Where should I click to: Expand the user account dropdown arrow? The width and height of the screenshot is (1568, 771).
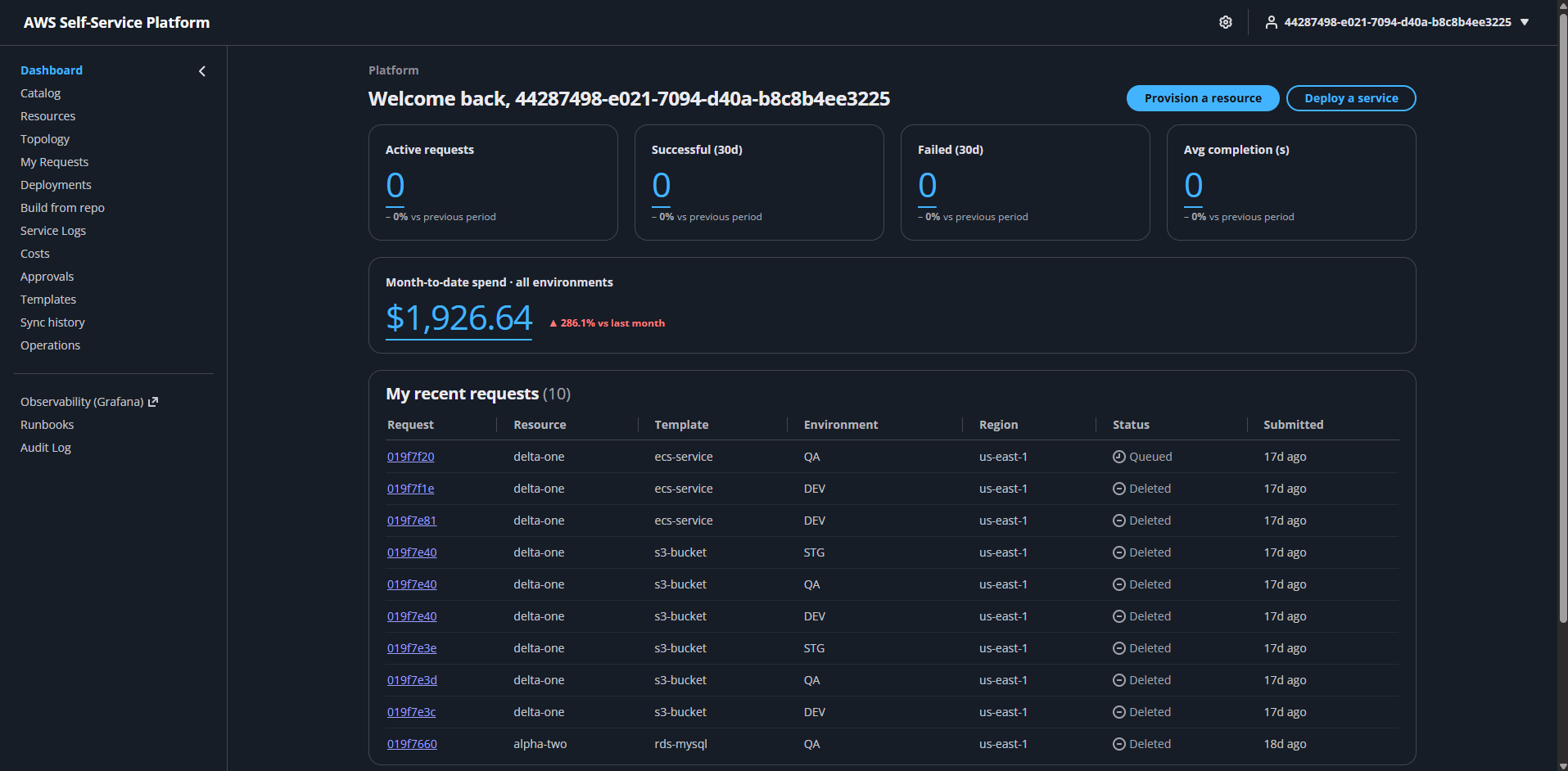pos(1525,22)
